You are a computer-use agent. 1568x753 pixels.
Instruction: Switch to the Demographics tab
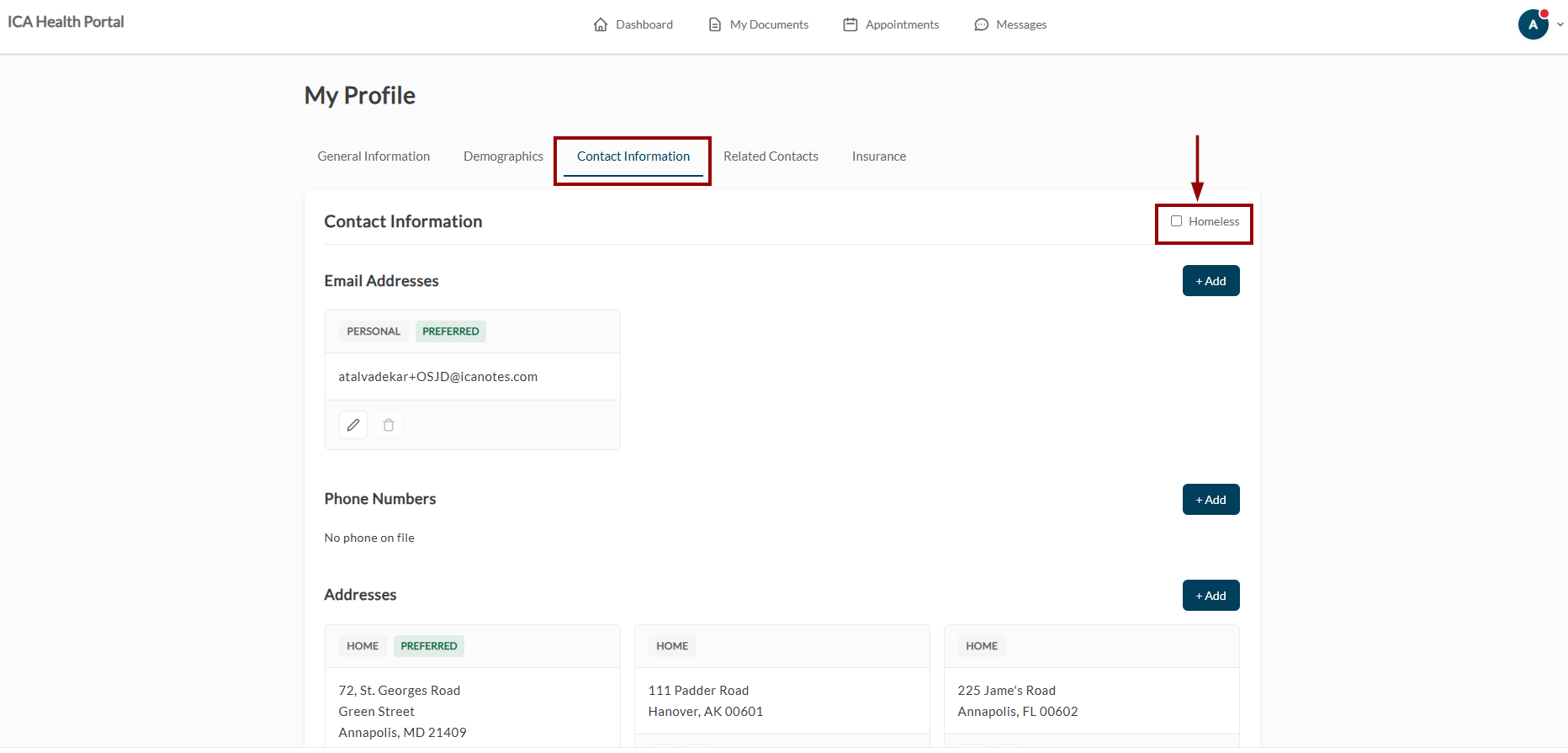point(503,156)
